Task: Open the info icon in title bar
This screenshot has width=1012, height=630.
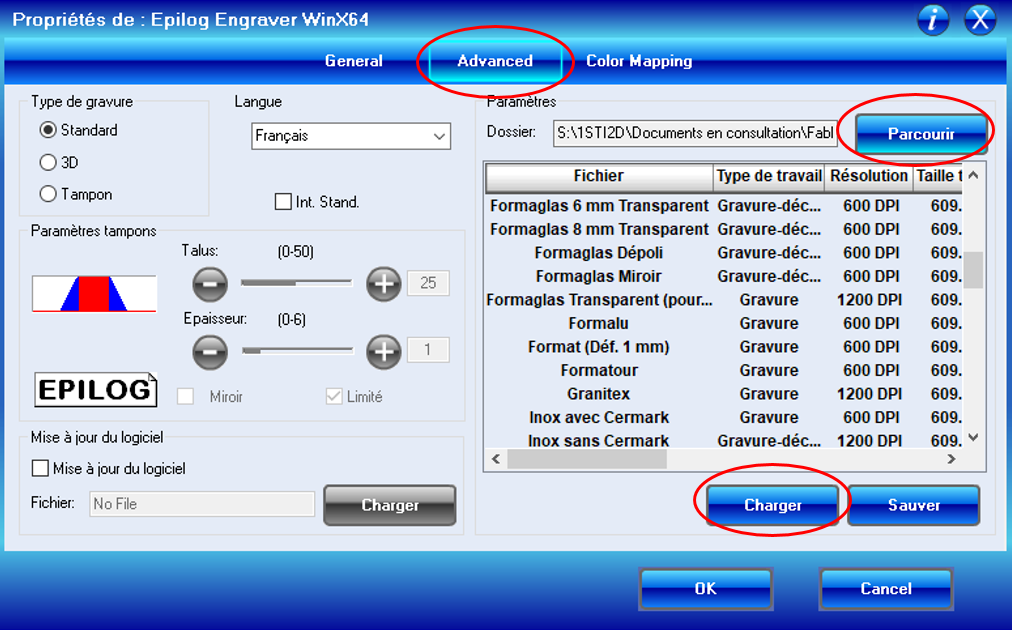Action: tap(933, 20)
